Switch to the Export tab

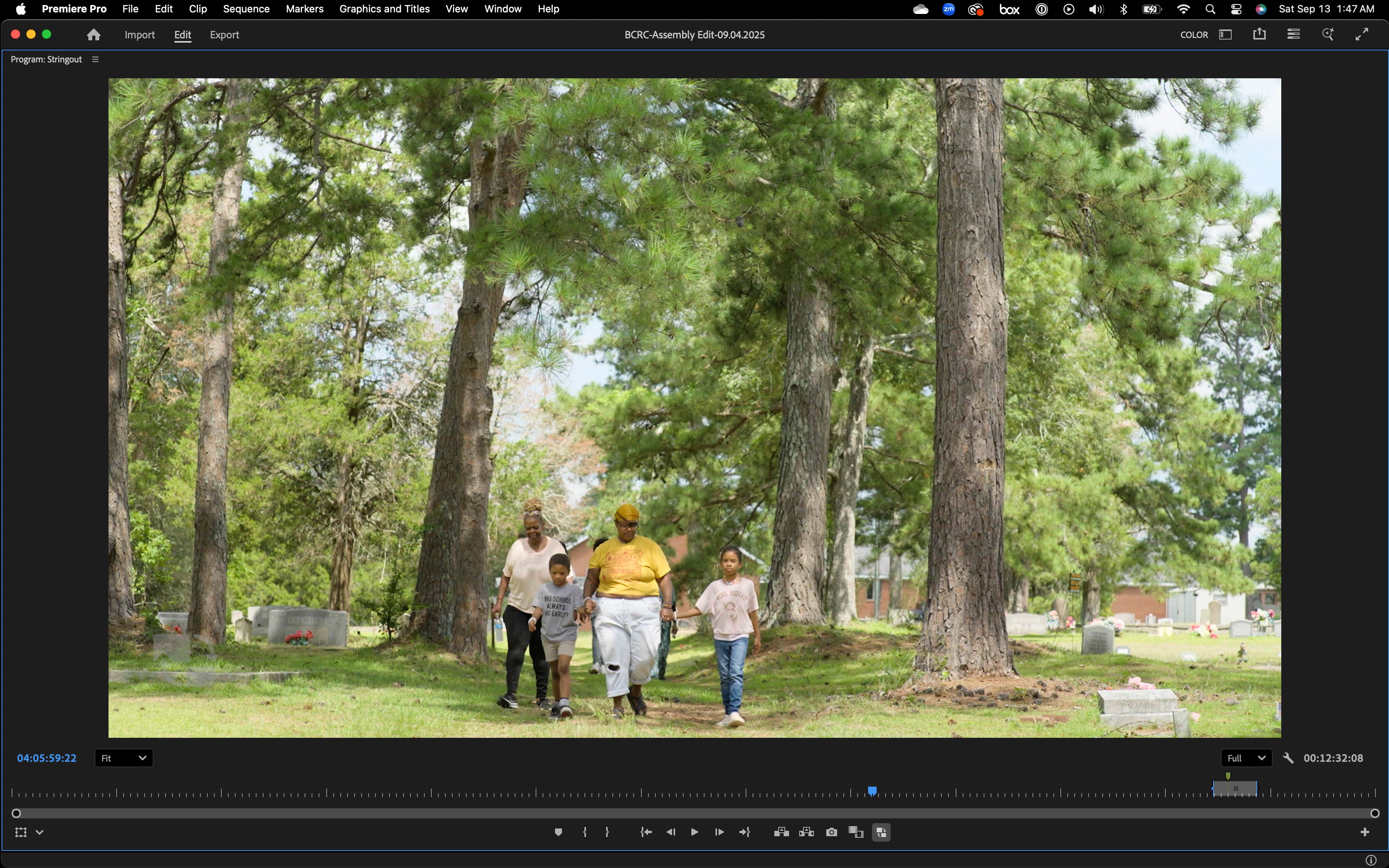tap(224, 35)
